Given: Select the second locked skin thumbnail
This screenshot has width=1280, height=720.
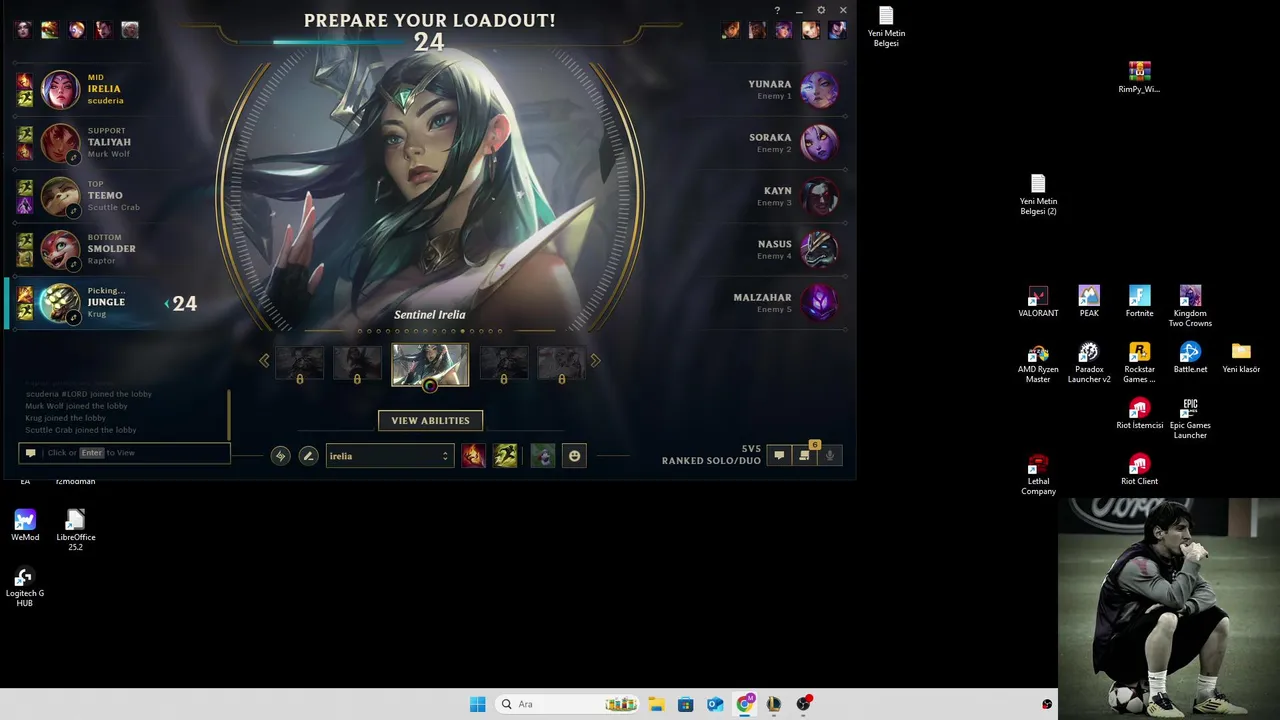Looking at the screenshot, I should (x=357, y=364).
